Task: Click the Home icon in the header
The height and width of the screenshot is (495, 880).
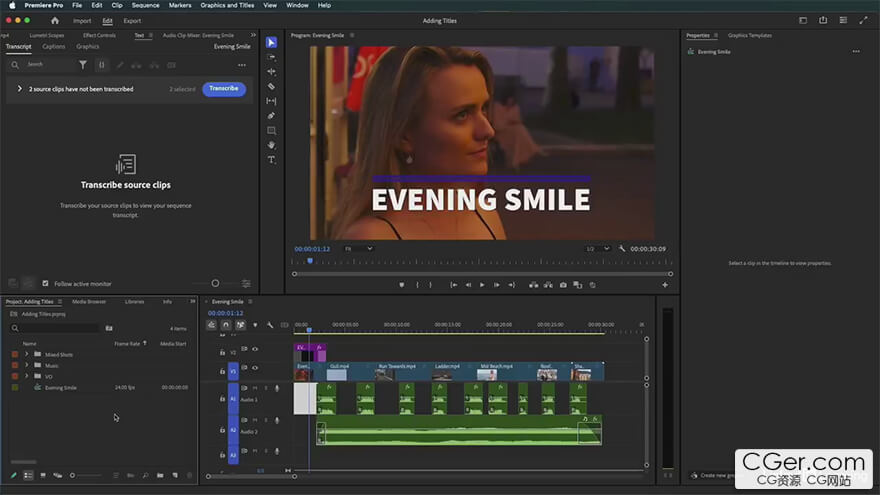Action: 54,21
